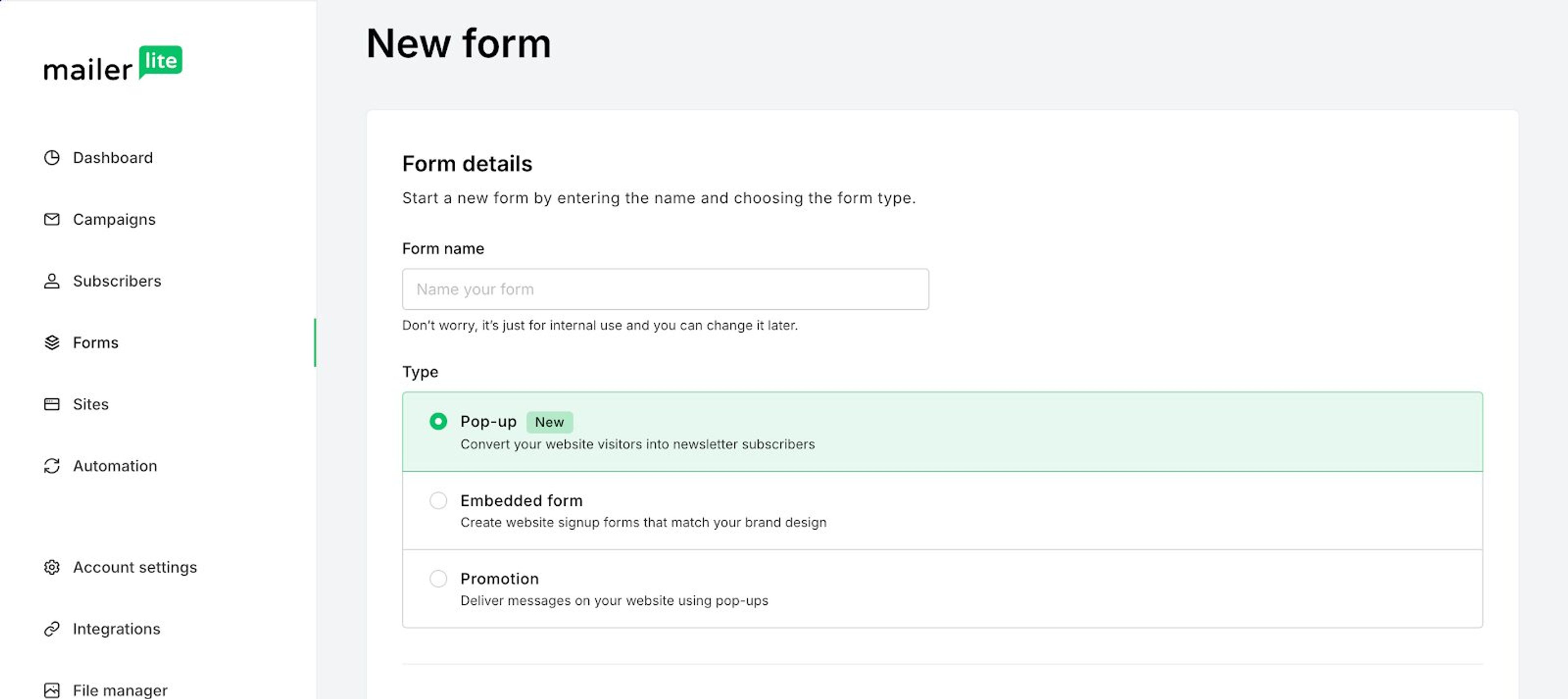Select Forms in the sidebar
This screenshot has width=1568, height=699.
coord(96,342)
